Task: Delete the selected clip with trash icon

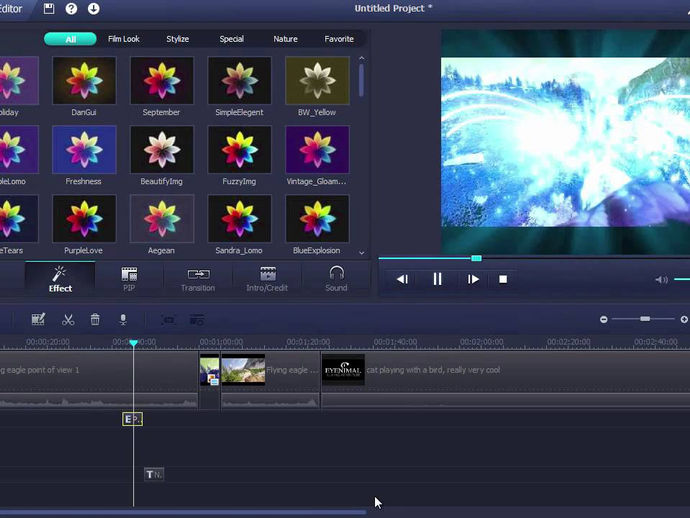Action: pos(95,320)
